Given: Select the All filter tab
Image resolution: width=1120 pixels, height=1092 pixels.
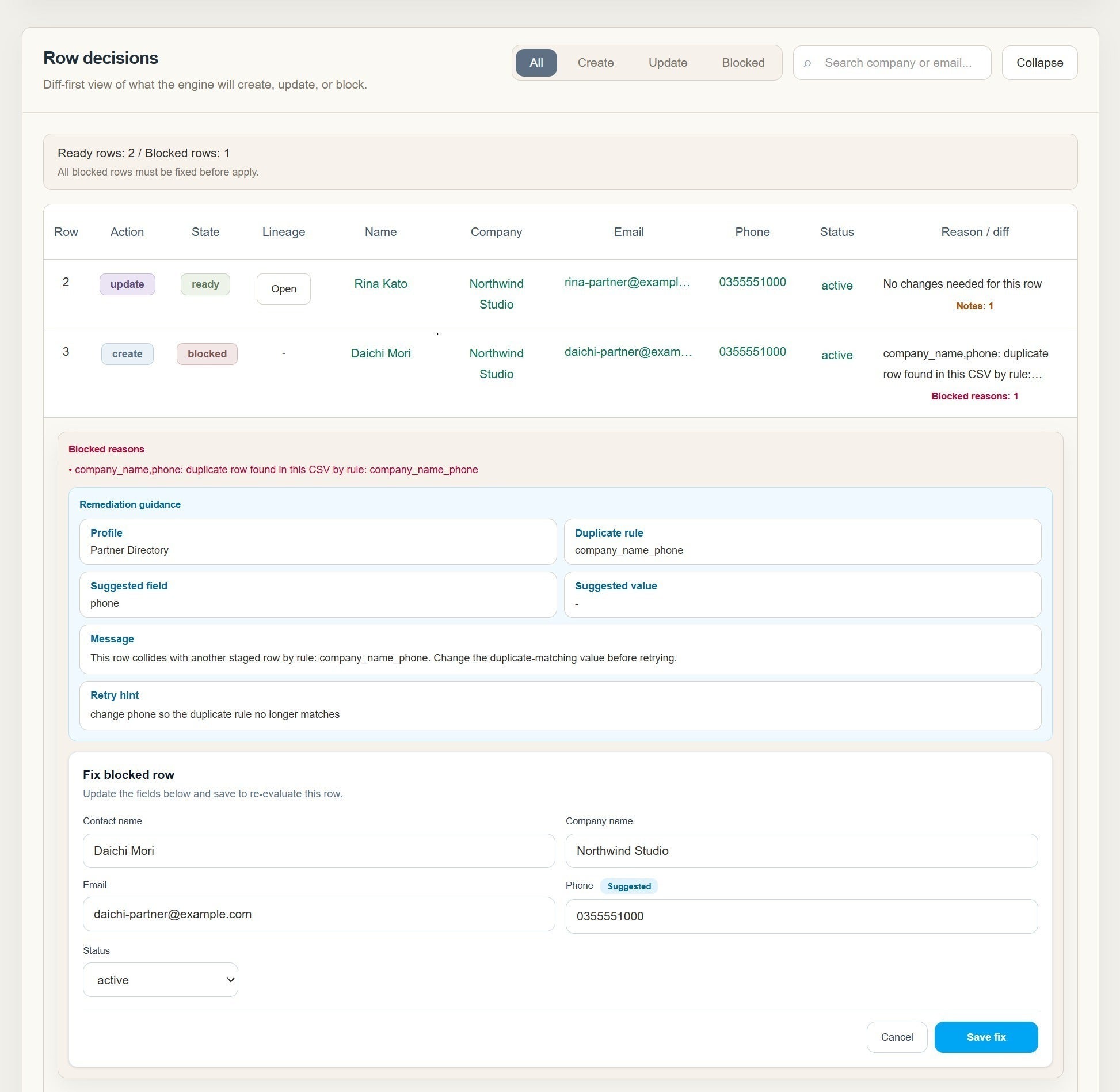Looking at the screenshot, I should (x=536, y=63).
